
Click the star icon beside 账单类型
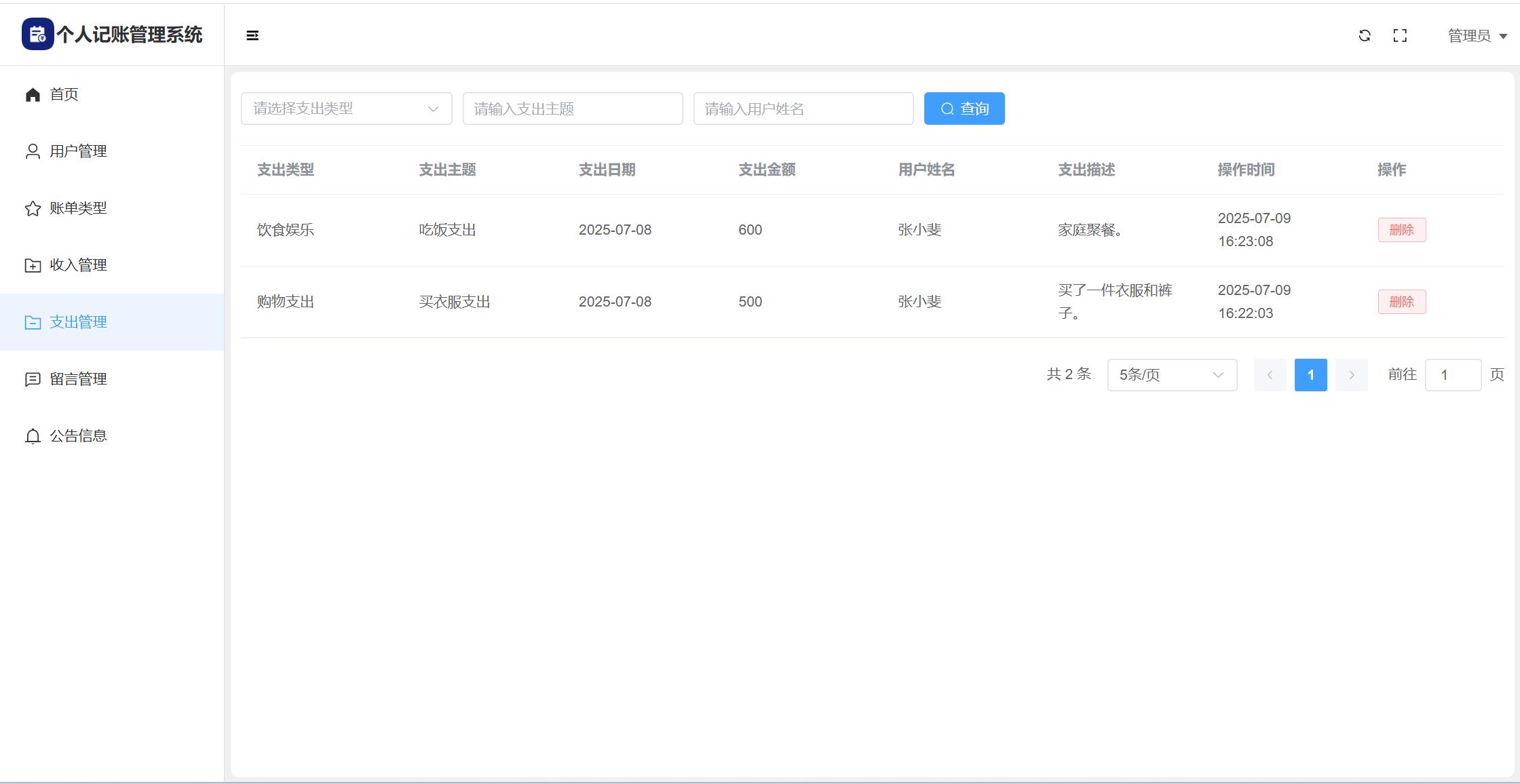tap(33, 208)
